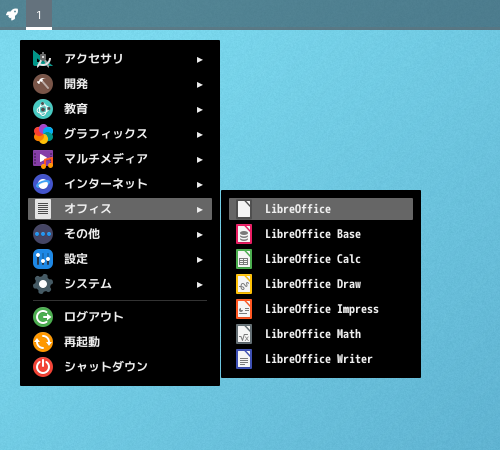Open the グラフィックス menu entry
The width and height of the screenshot is (500, 450).
[x=120, y=134]
